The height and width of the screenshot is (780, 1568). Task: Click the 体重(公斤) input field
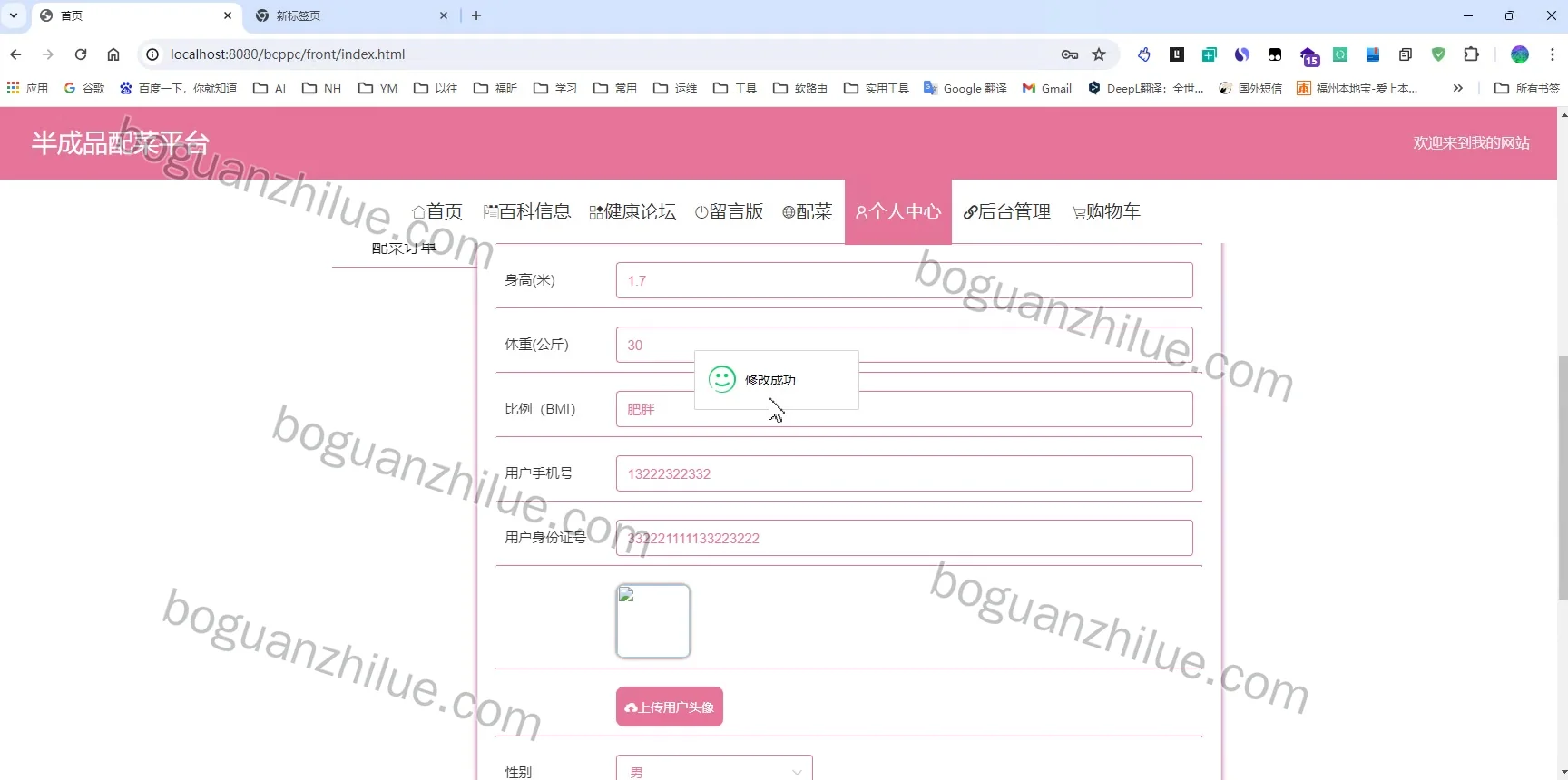(904, 345)
